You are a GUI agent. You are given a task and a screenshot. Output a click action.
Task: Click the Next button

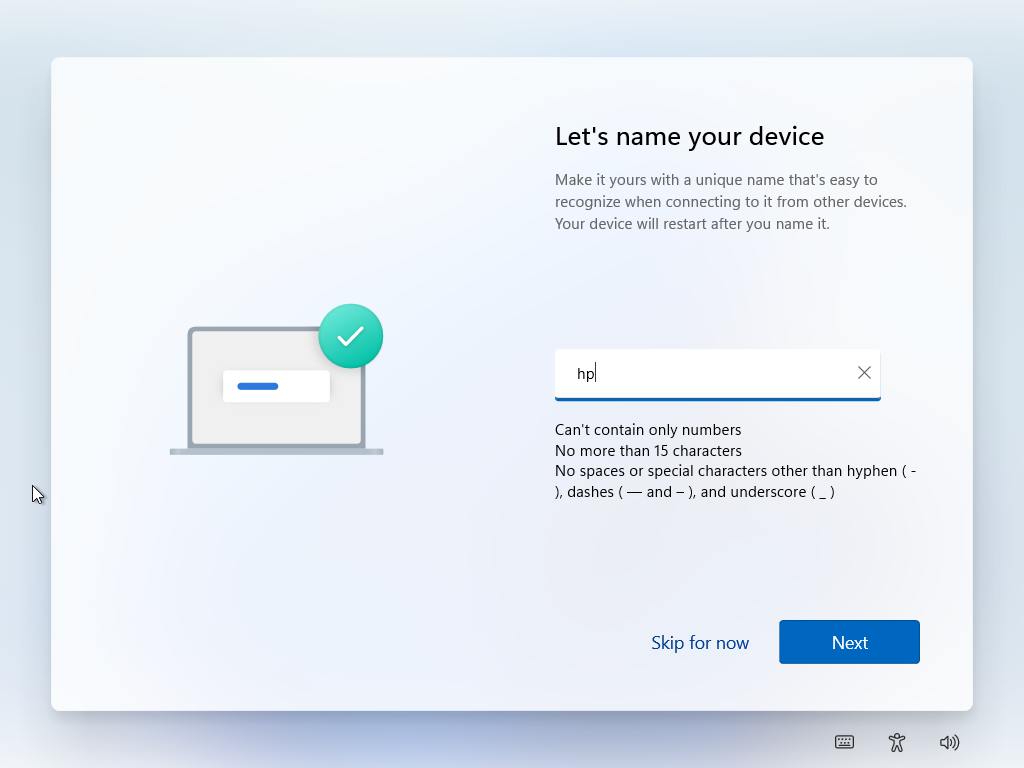[x=849, y=642]
